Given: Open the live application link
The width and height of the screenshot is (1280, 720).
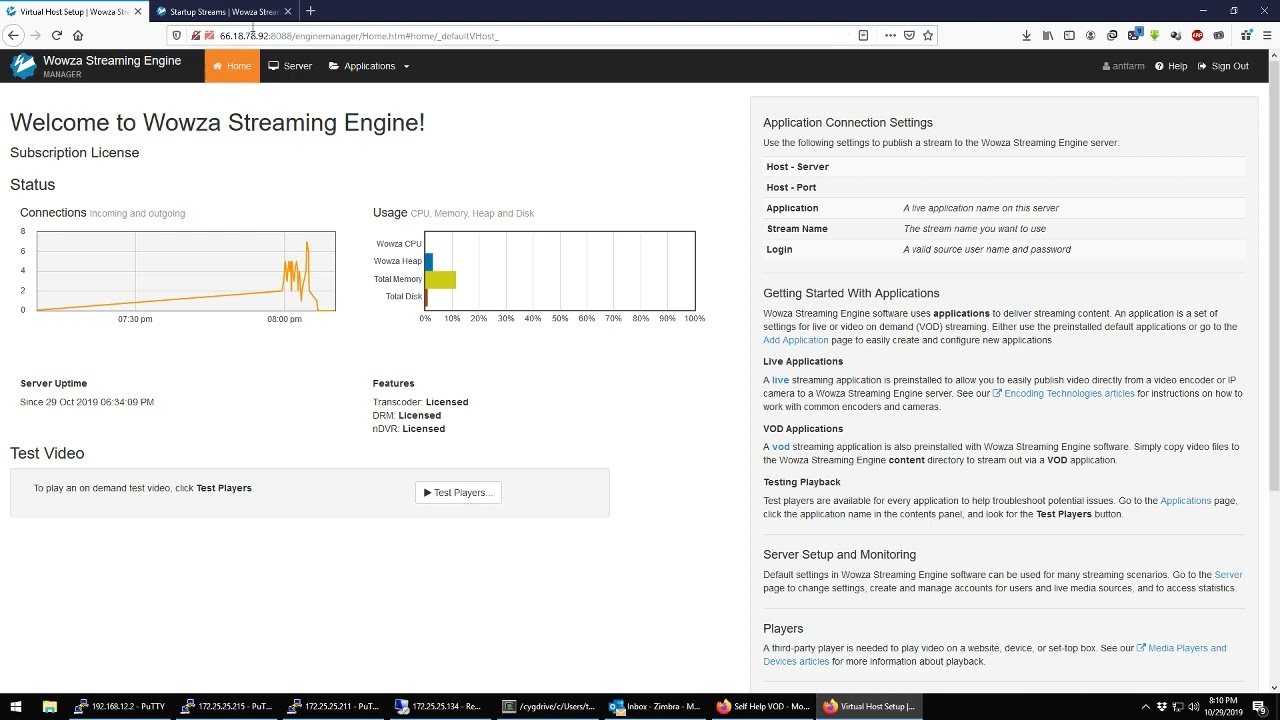Looking at the screenshot, I should [780, 380].
